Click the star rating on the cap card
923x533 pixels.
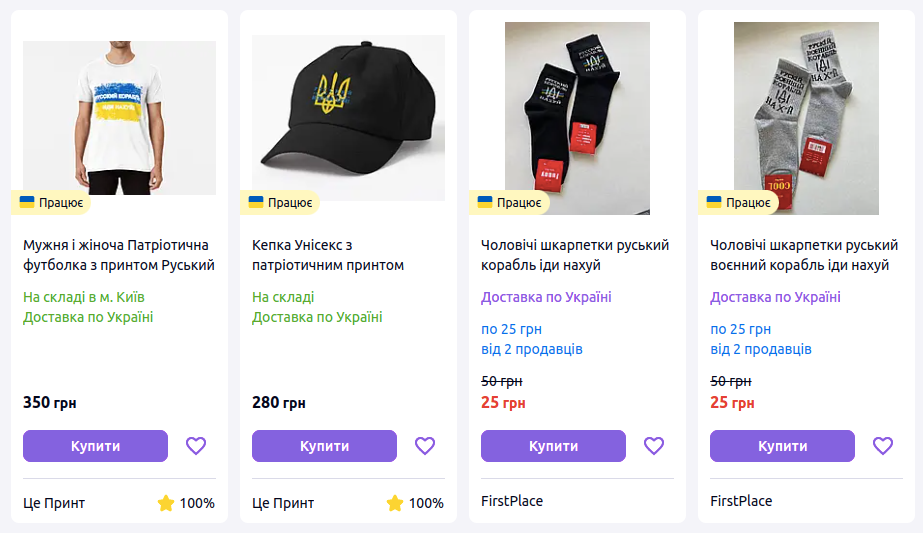[395, 503]
